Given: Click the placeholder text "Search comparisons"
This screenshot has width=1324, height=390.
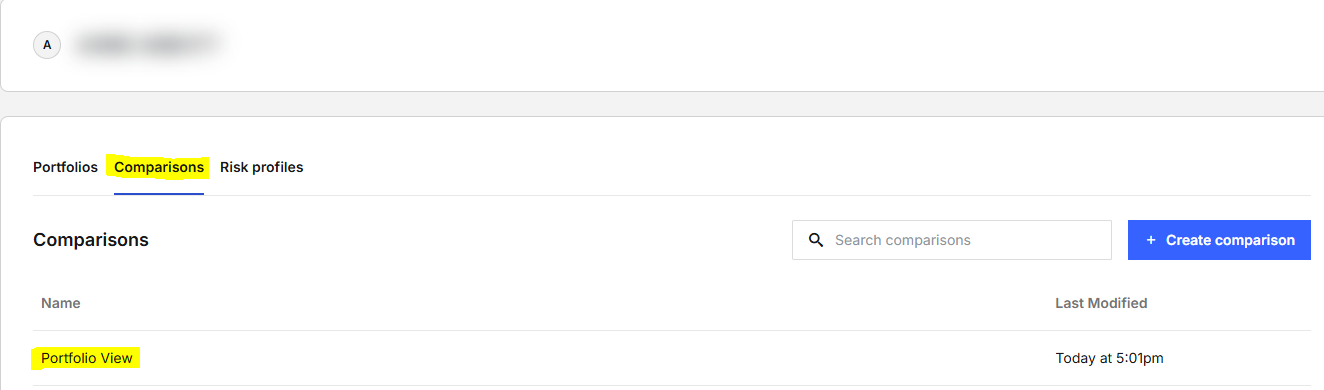Looking at the screenshot, I should [903, 240].
